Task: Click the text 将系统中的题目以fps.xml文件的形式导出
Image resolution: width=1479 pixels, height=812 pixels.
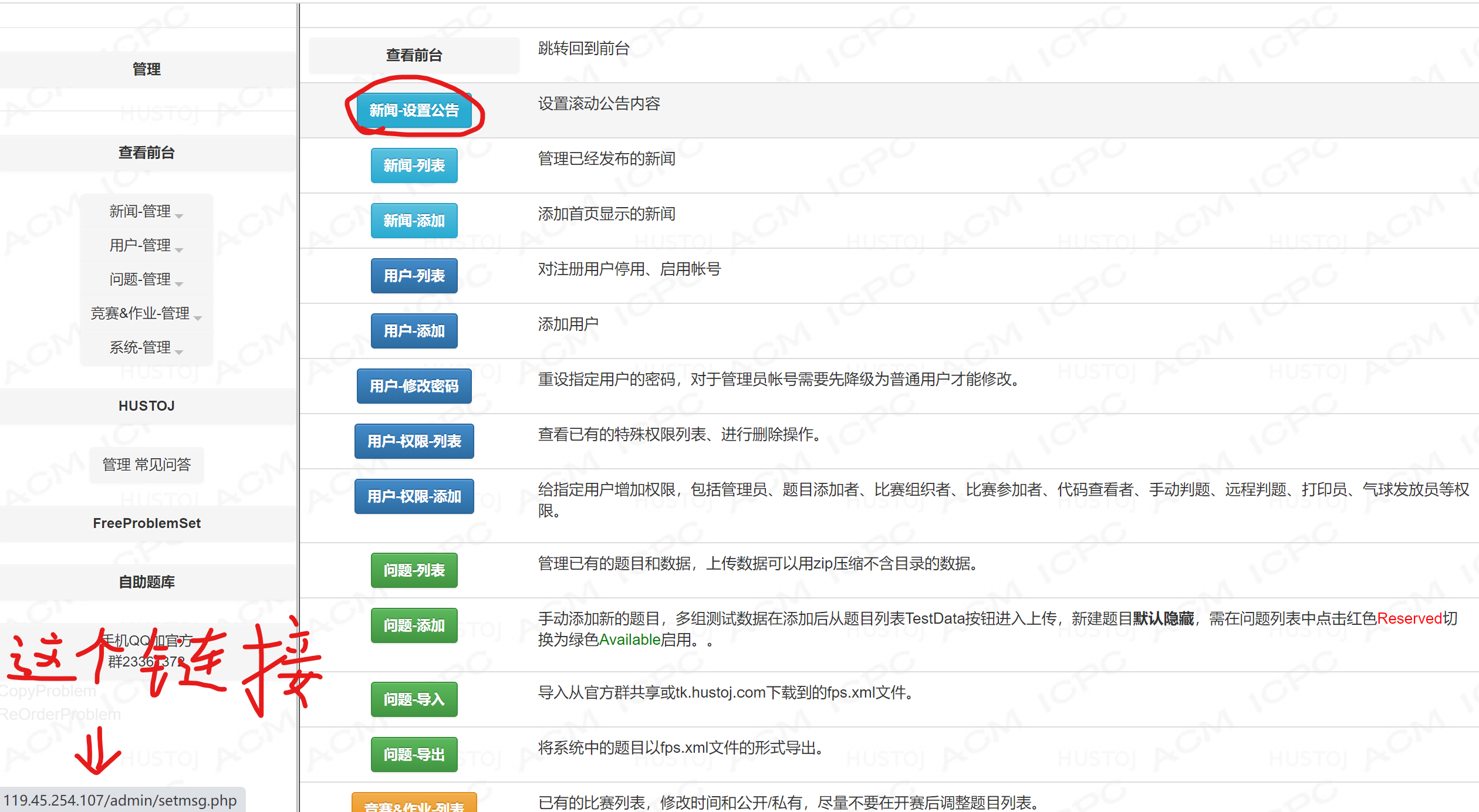Action: pos(682,747)
